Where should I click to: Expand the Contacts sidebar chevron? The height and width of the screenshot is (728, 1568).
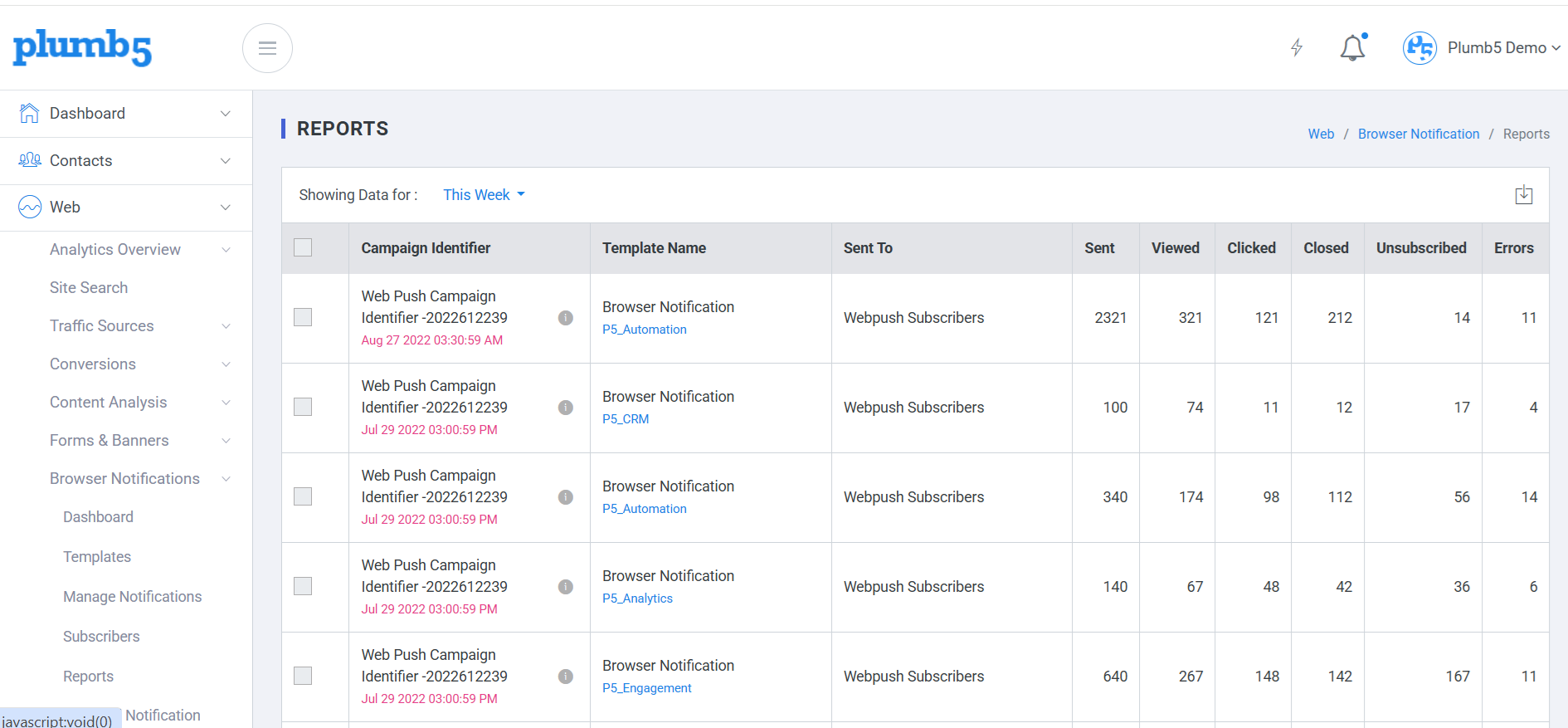226,161
